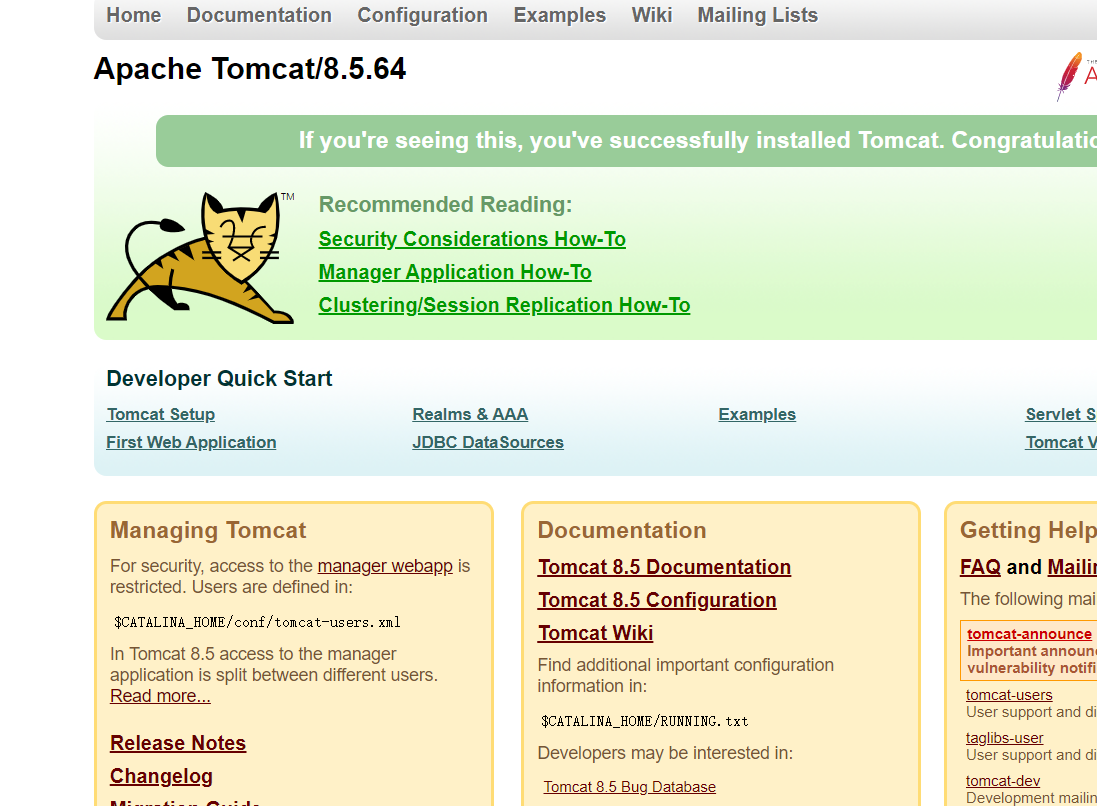Open the JDBC DataSources link
This screenshot has width=1097, height=806.
tap(488, 442)
